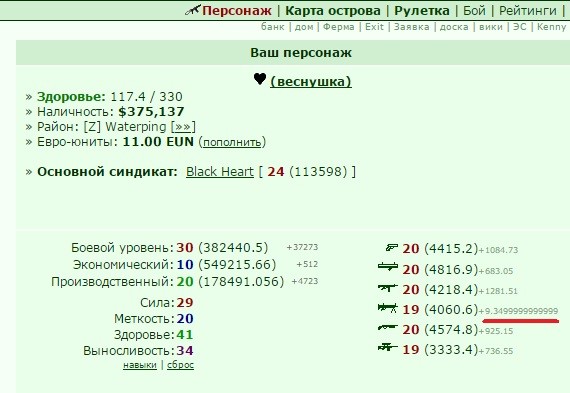Click the pistol skill icon
570x393 pixels.
[392, 248]
